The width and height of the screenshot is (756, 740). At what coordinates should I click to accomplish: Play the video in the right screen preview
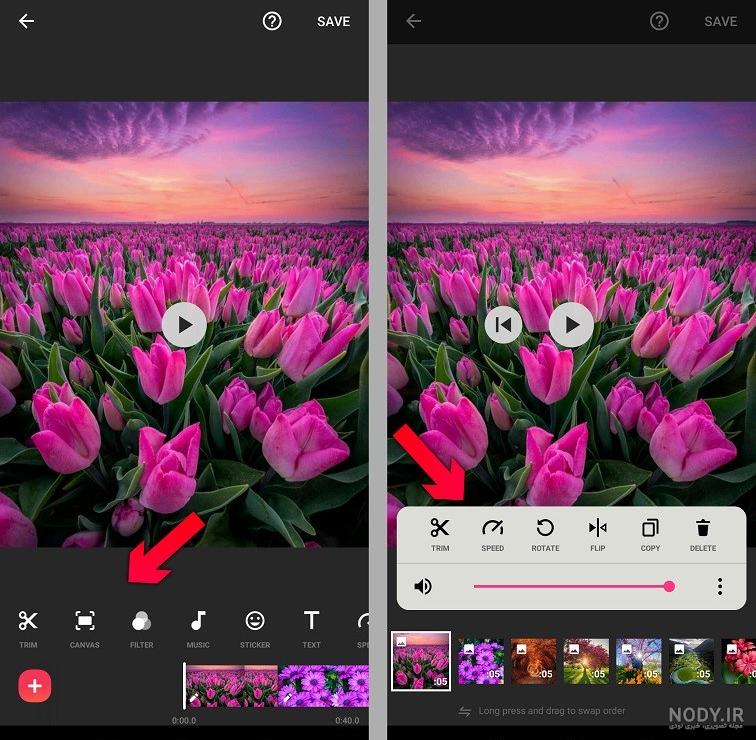click(x=572, y=325)
